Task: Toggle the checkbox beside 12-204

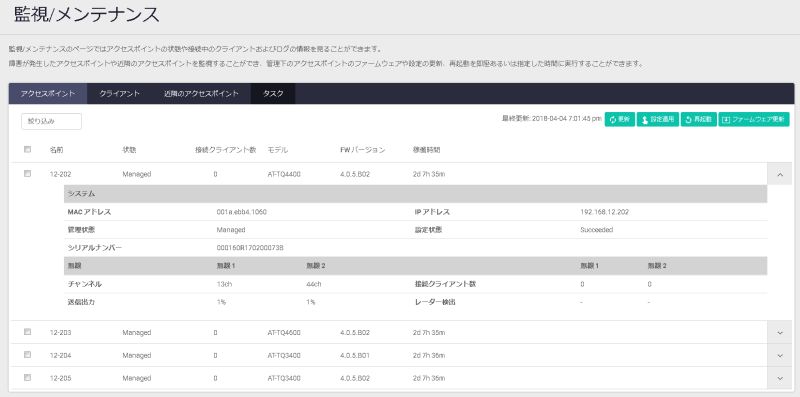Action: point(28,355)
